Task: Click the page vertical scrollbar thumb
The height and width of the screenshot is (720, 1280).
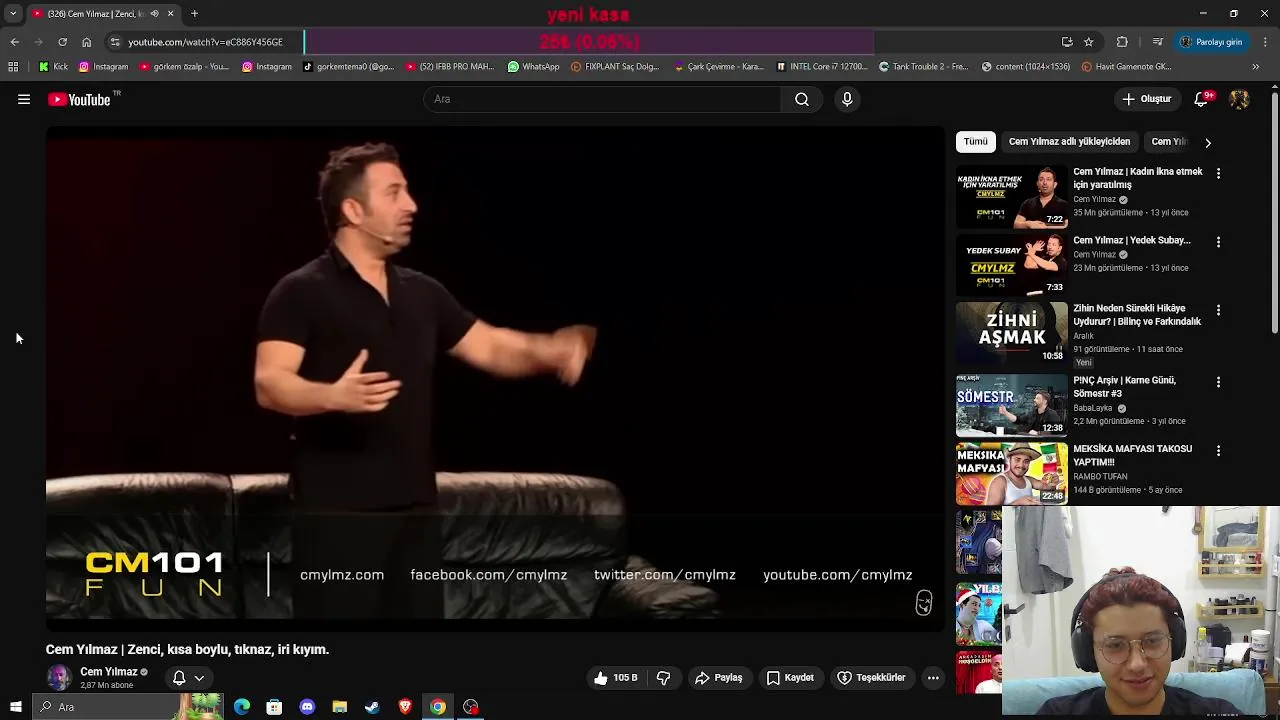Action: (1274, 215)
